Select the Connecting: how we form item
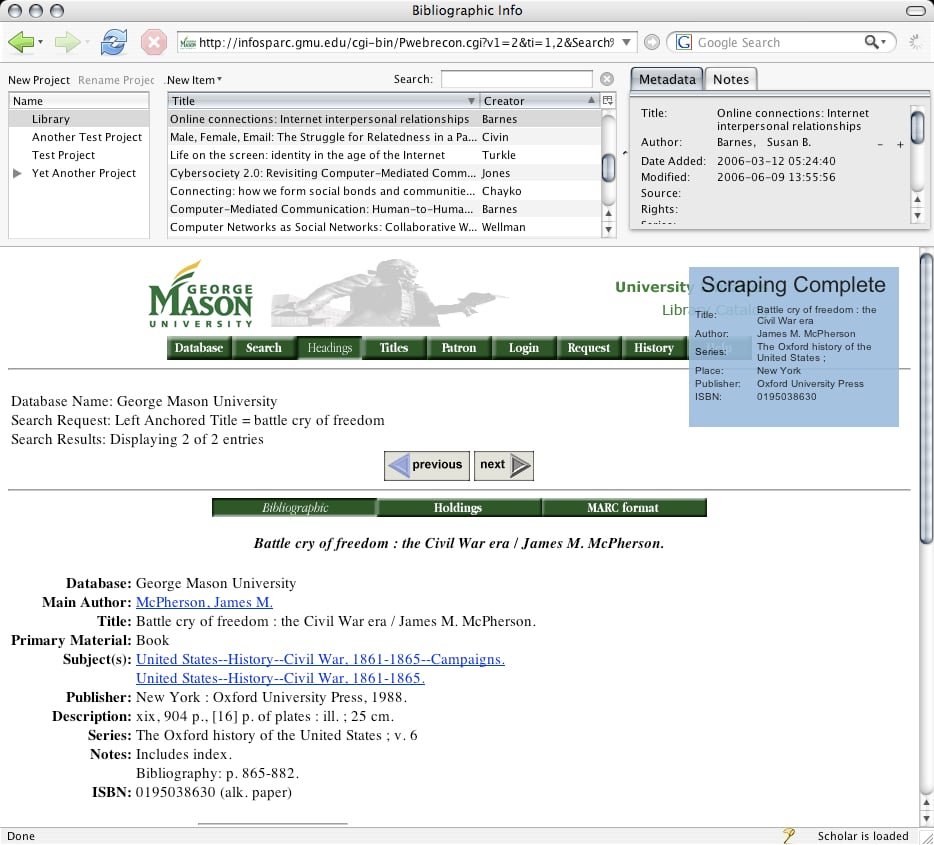934x845 pixels. coord(385,191)
